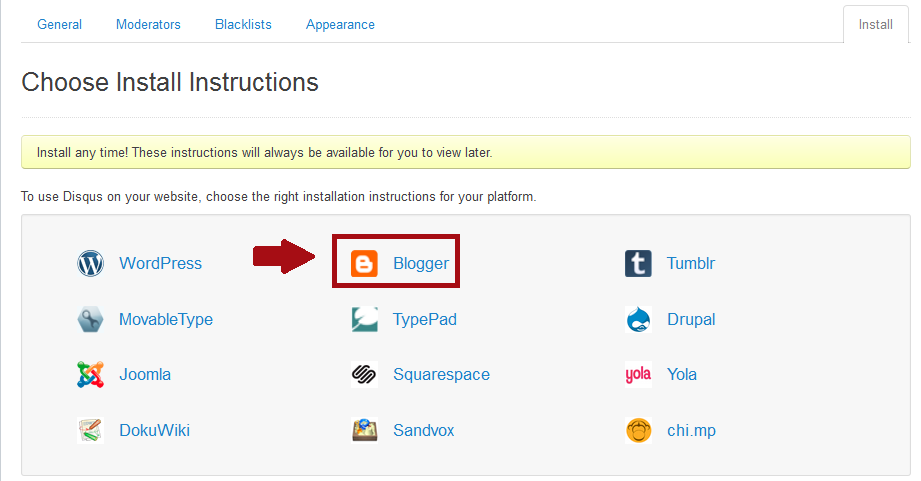Select the Drupal droplet icon
921x481 pixels.
coord(638,319)
